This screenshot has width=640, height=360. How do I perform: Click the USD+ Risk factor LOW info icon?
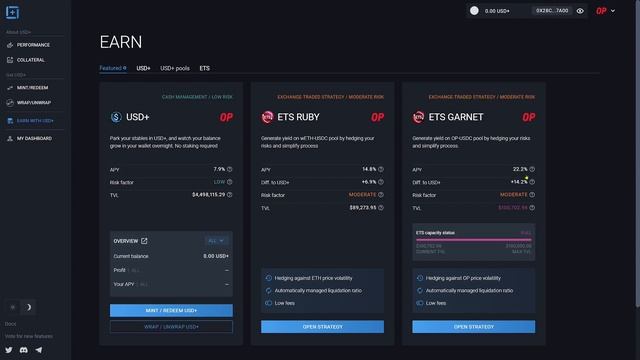pyautogui.click(x=230, y=182)
